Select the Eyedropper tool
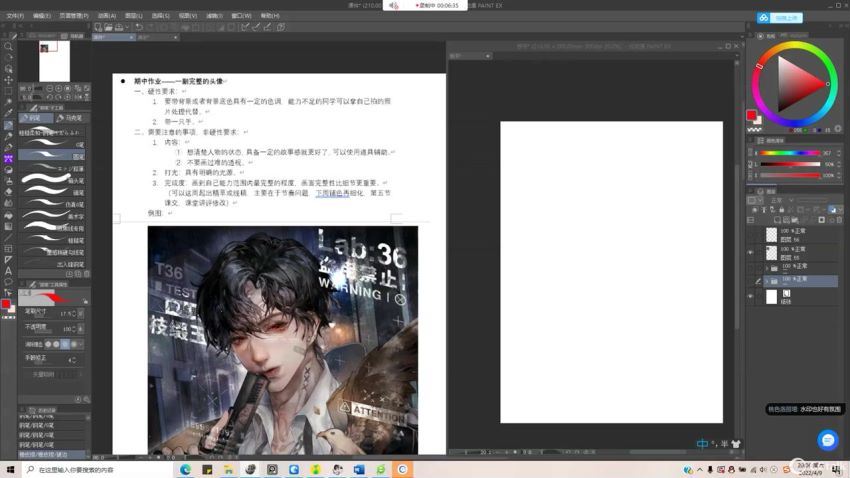The width and height of the screenshot is (850, 478). click(8, 113)
